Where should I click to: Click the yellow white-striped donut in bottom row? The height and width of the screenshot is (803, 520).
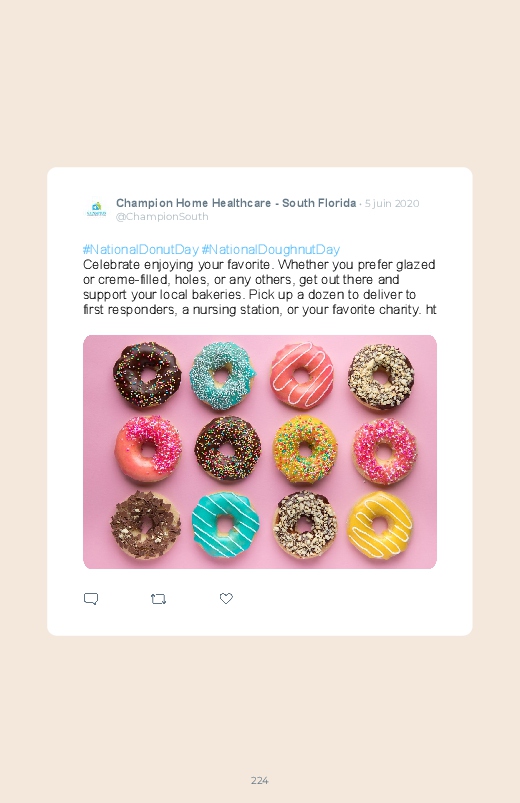pyautogui.click(x=380, y=525)
